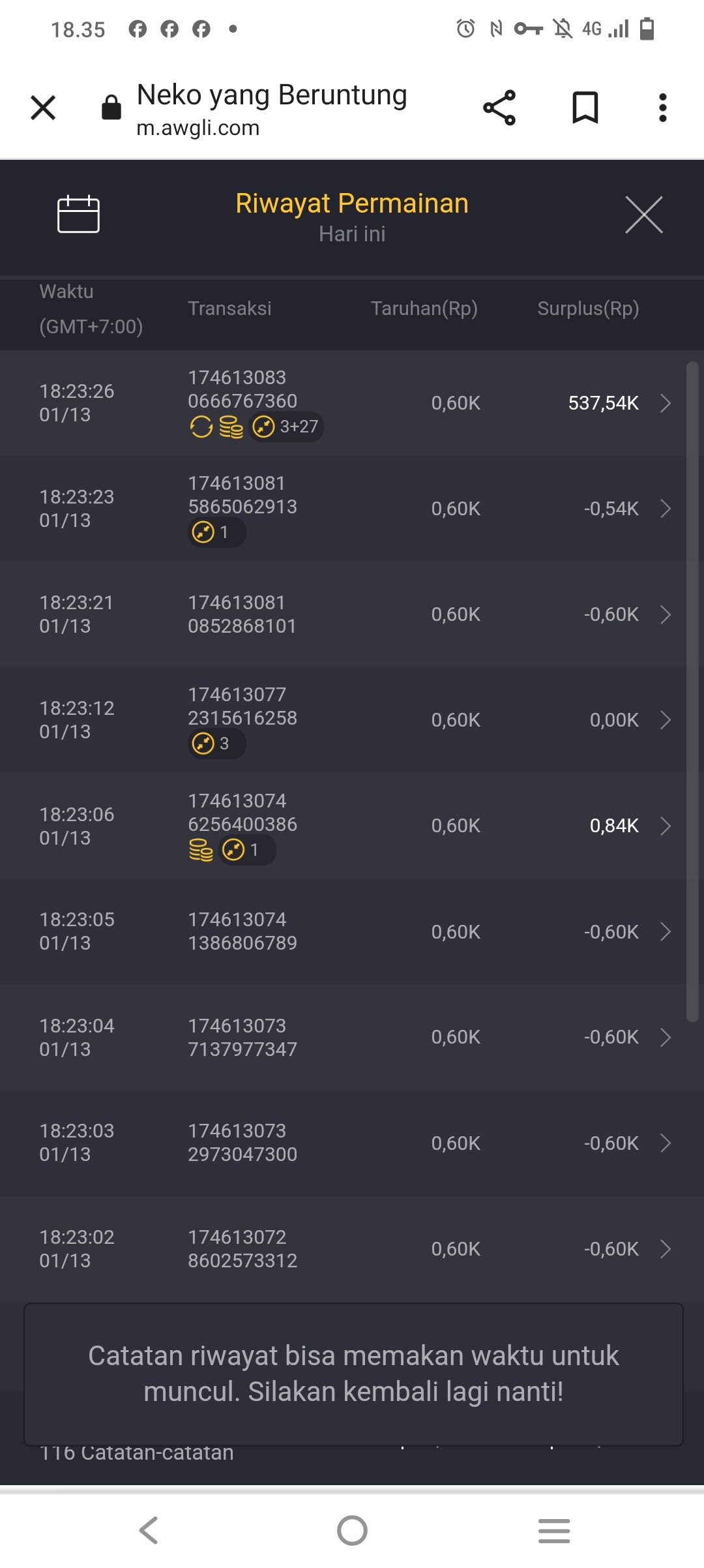This screenshot has width=704, height=1568.
Task: Open the calendar date picker
Action: point(78,214)
